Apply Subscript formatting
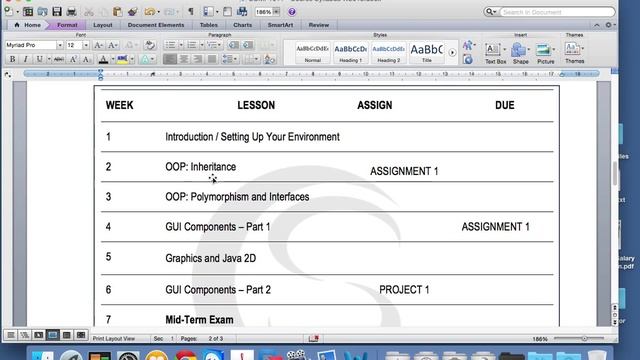The image size is (640, 360). coord(86,60)
